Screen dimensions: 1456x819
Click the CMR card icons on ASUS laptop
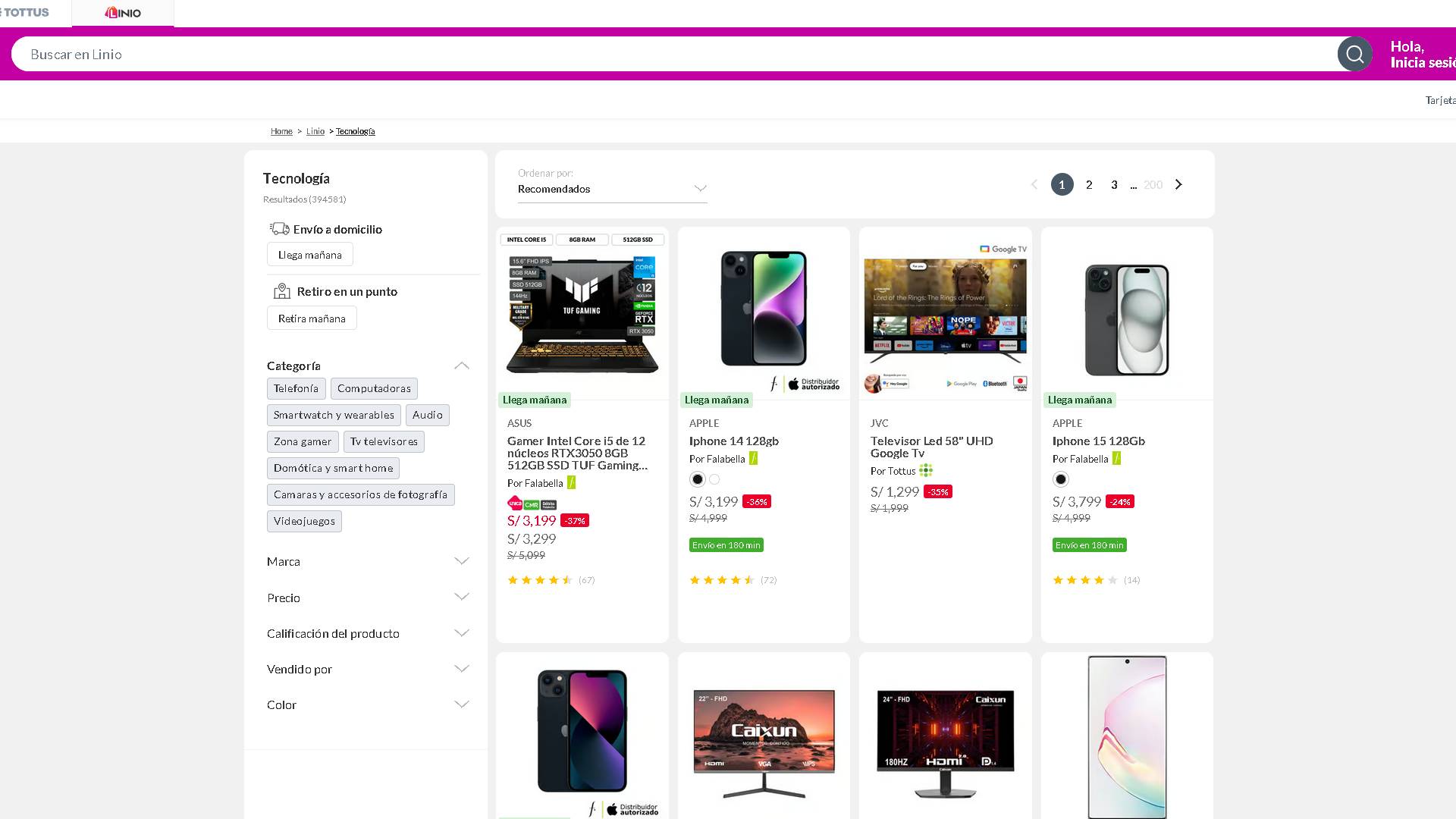532,504
